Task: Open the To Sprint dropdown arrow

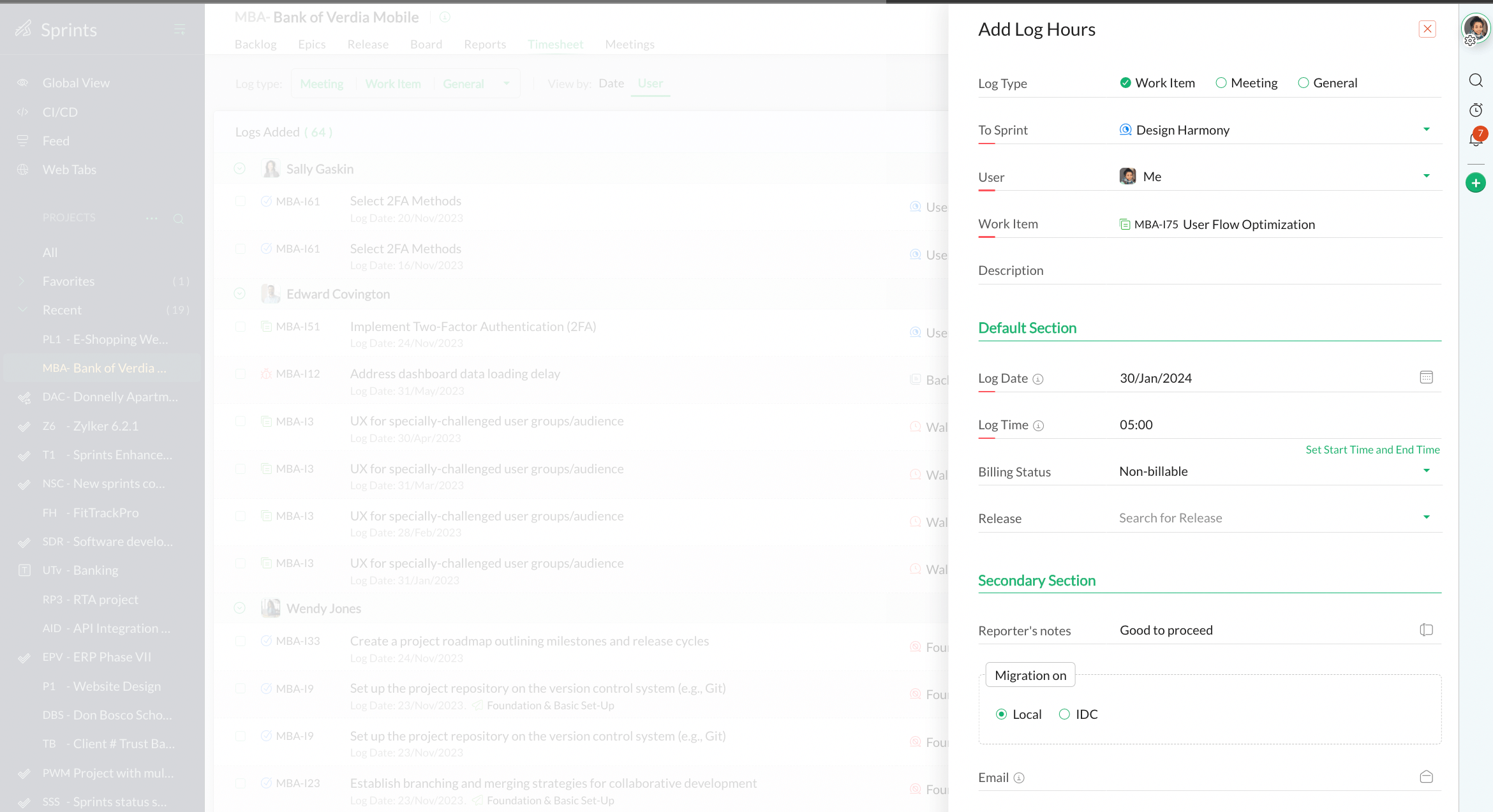Action: click(1427, 129)
